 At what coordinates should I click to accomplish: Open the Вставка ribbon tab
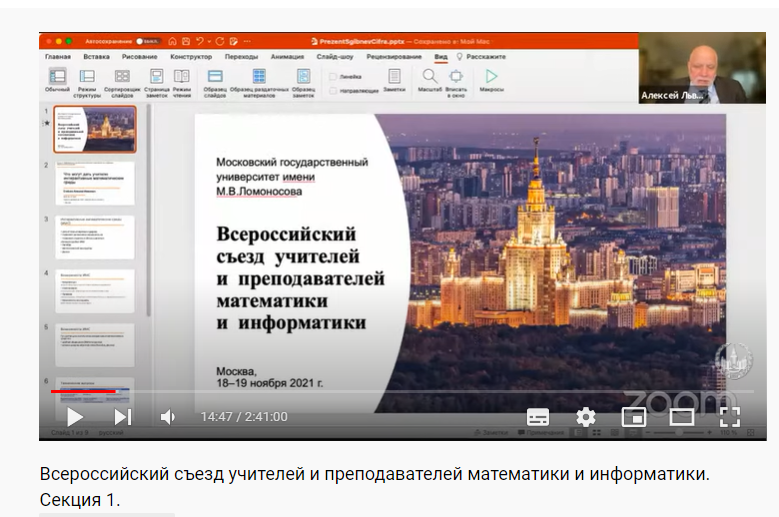click(x=97, y=57)
